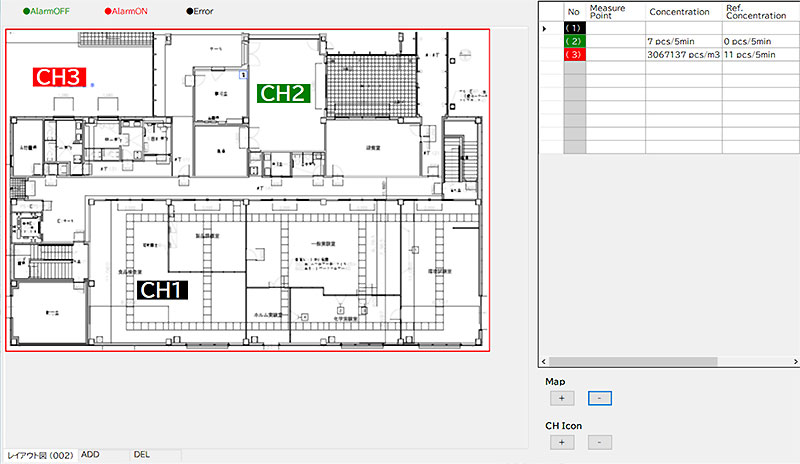Zoom out the map with minus button
The image size is (800, 464).
pos(599,398)
